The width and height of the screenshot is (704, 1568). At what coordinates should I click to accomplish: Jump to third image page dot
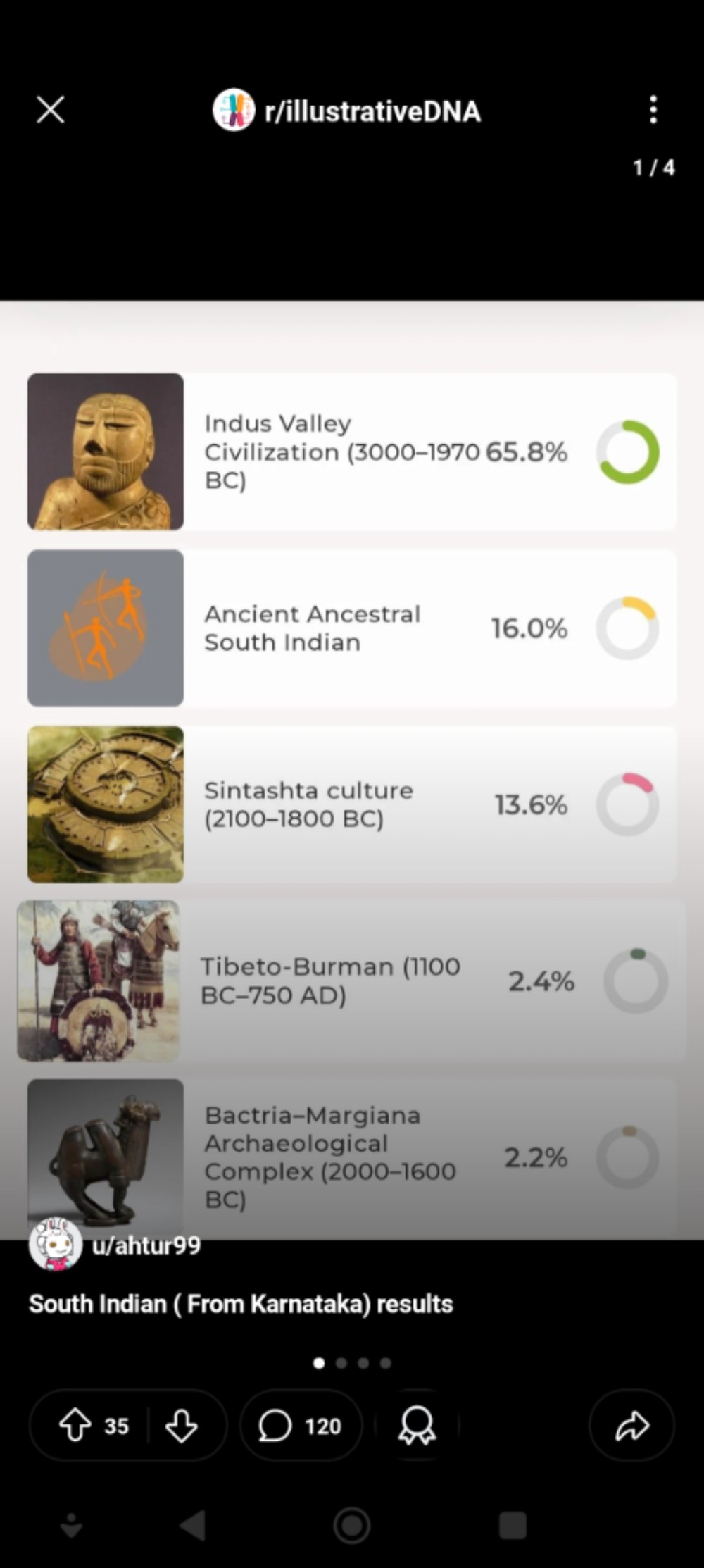(x=363, y=1363)
